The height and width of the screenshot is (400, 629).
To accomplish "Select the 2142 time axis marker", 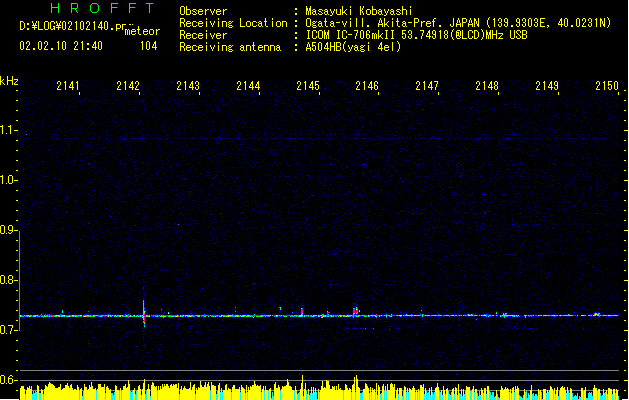I will click(128, 86).
